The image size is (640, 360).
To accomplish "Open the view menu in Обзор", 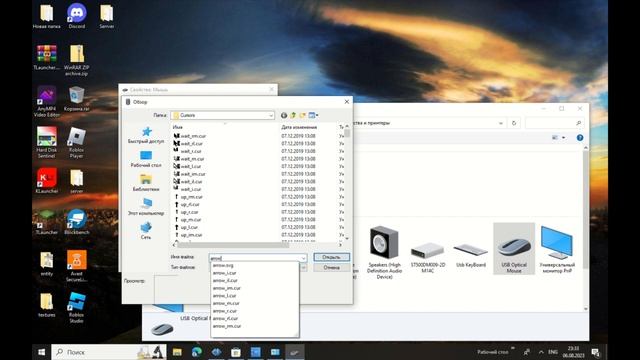I will click(313, 116).
